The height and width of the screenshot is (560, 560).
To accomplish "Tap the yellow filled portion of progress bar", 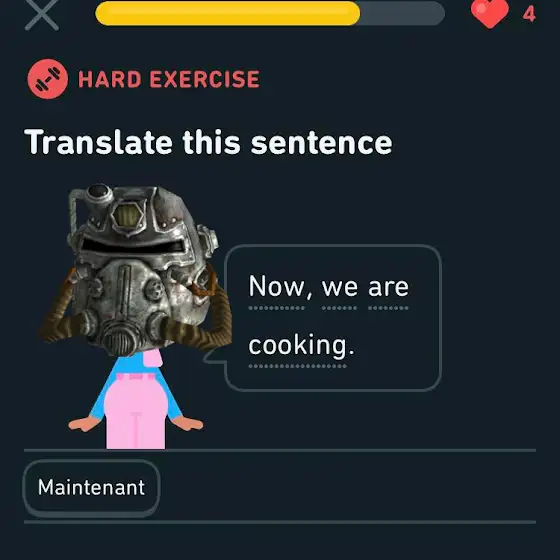I will 228,14.
